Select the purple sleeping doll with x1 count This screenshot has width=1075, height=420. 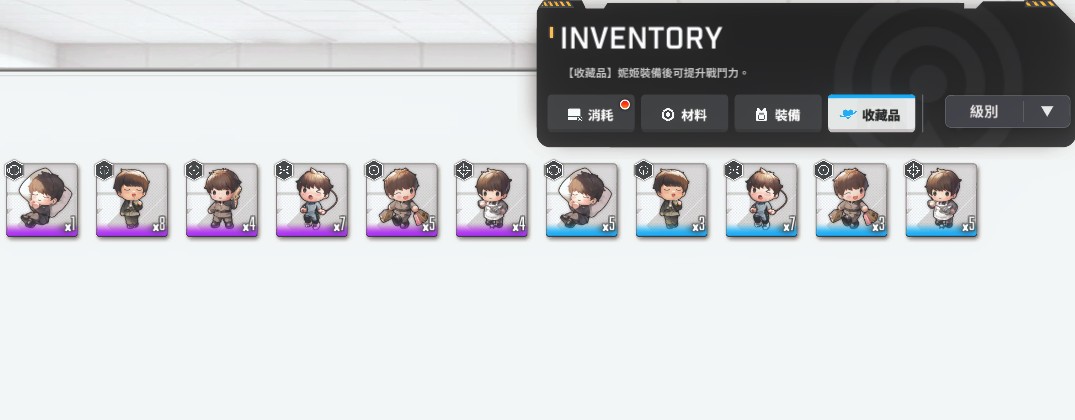coord(42,200)
